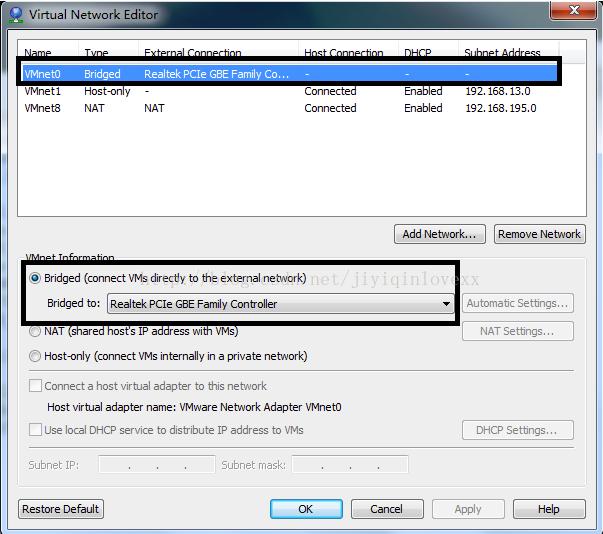Click the Enabled DHCP cell of the VMnet1 row
Screen dimensions: 603x534
(x=423, y=91)
